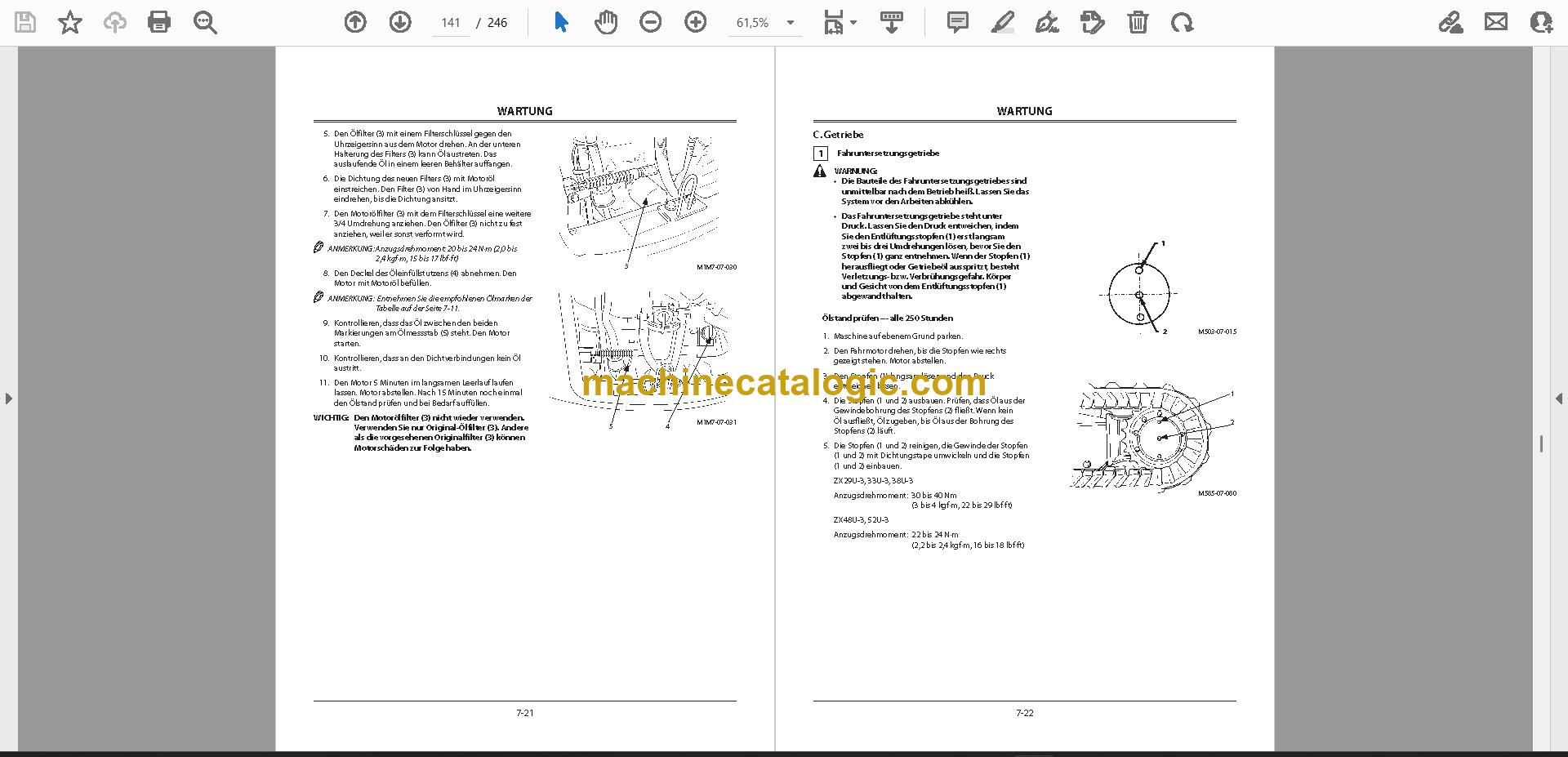Rotate the page view with the rotate icon
This screenshot has width=1568, height=757.
(x=1182, y=22)
